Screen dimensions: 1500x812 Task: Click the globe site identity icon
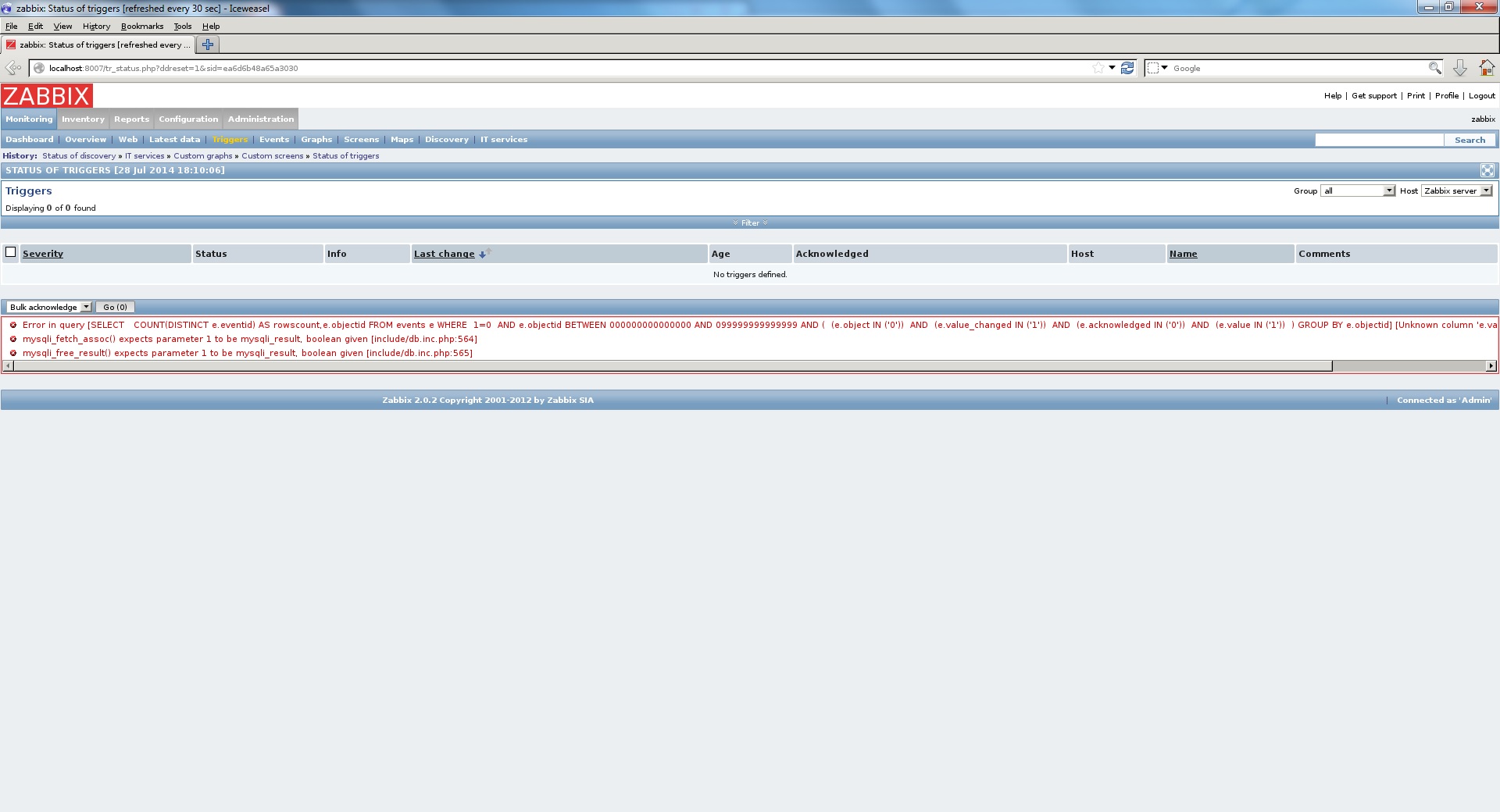click(38, 68)
